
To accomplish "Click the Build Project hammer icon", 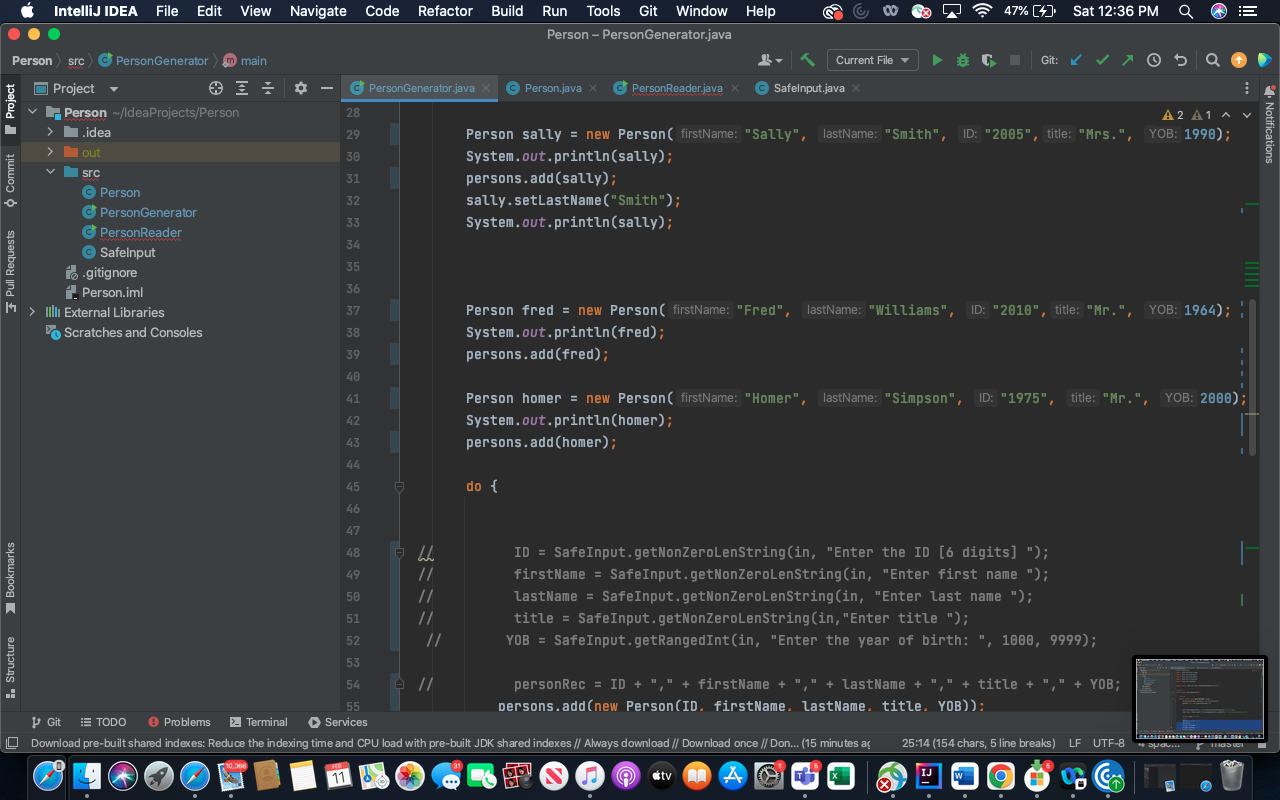I will tap(807, 60).
